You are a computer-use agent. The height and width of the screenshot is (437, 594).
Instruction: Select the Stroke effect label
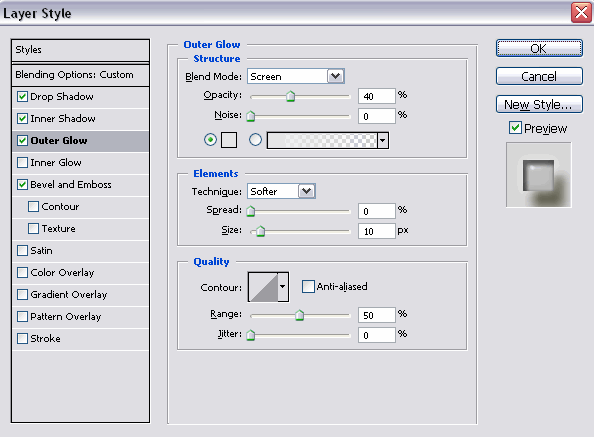45,338
